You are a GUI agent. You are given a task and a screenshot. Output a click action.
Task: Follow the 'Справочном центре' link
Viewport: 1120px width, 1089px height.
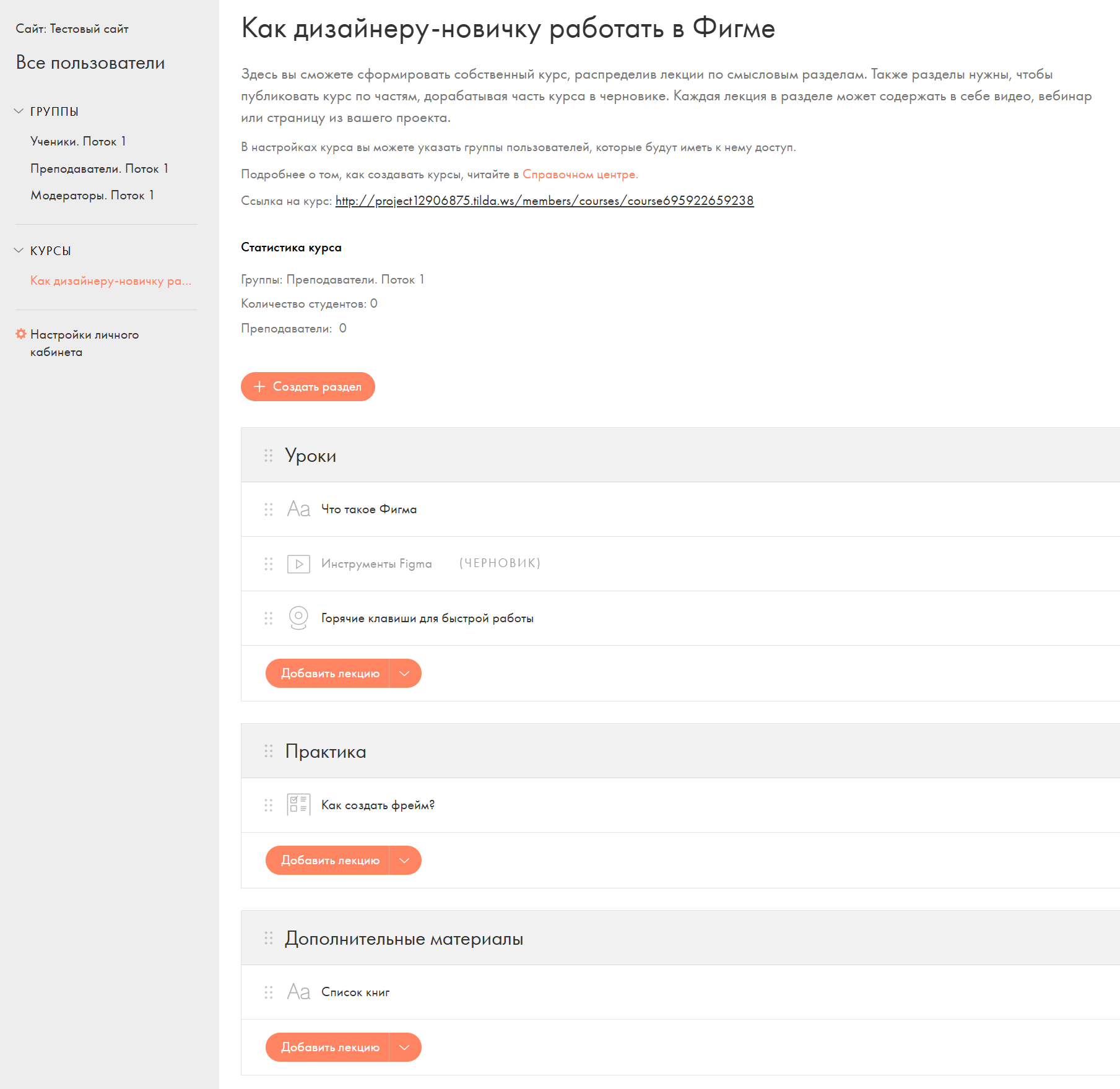580,175
